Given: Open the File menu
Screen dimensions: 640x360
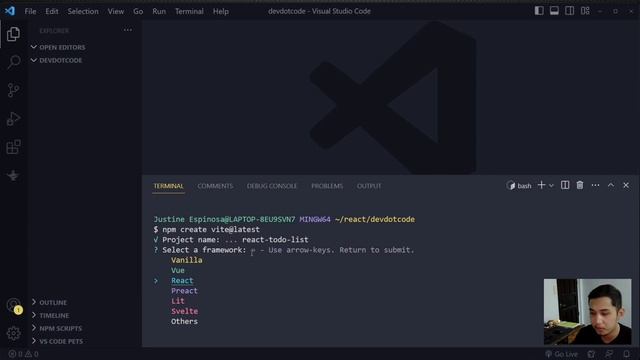Looking at the screenshot, I should tap(30, 11).
